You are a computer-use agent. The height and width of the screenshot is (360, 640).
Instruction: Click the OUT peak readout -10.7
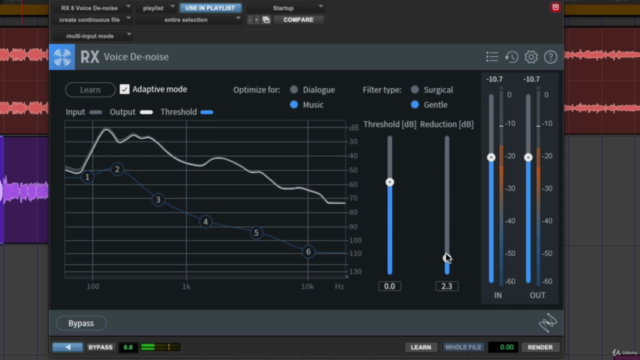[x=531, y=79]
